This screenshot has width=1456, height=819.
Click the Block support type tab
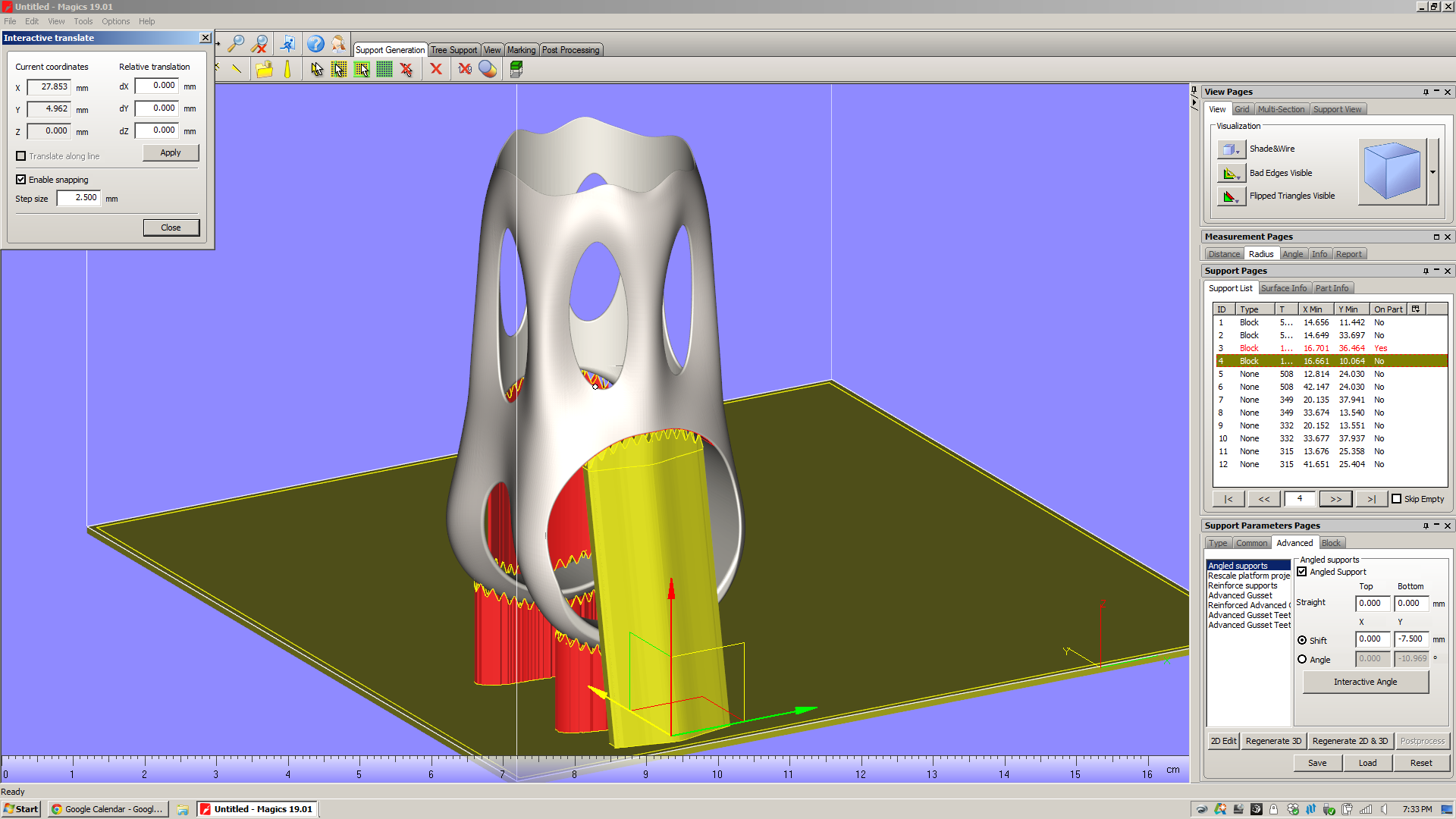pyautogui.click(x=1331, y=543)
